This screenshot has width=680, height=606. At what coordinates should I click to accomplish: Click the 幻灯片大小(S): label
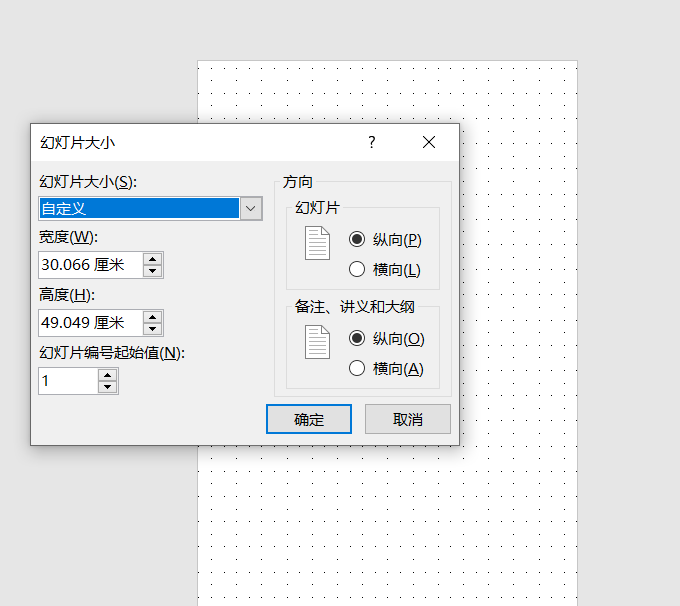[x=88, y=182]
